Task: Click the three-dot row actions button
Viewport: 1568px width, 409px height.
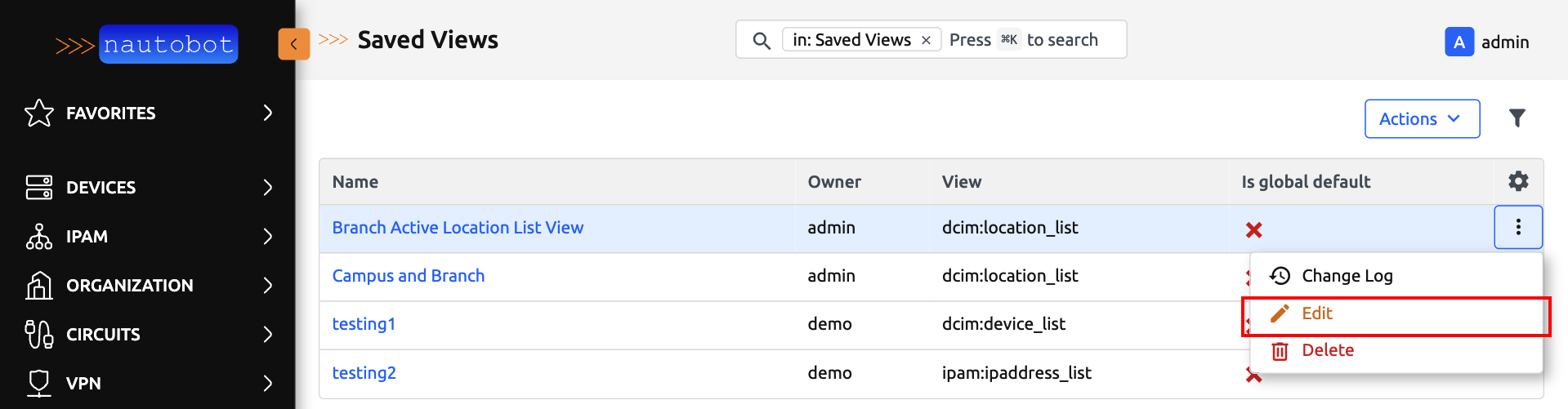Action: pyautogui.click(x=1517, y=227)
